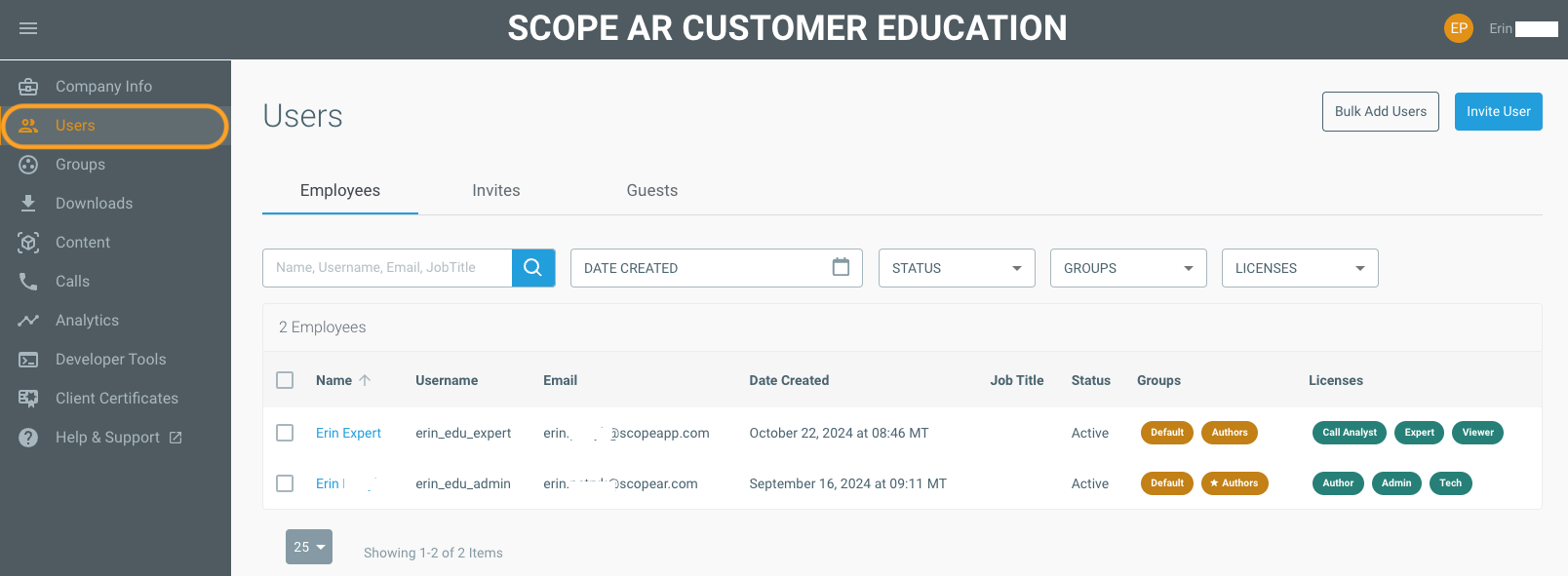The image size is (1568, 576).
Task: Click the Invite User button
Action: click(x=1499, y=112)
